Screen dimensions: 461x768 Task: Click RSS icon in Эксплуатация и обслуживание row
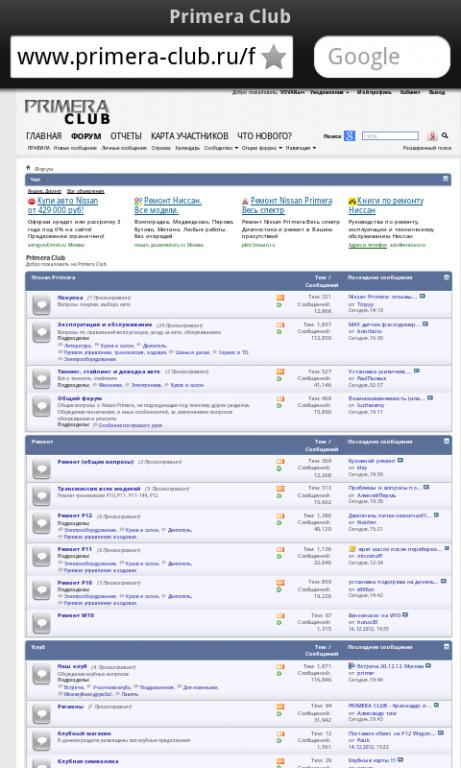pyautogui.click(x=280, y=325)
